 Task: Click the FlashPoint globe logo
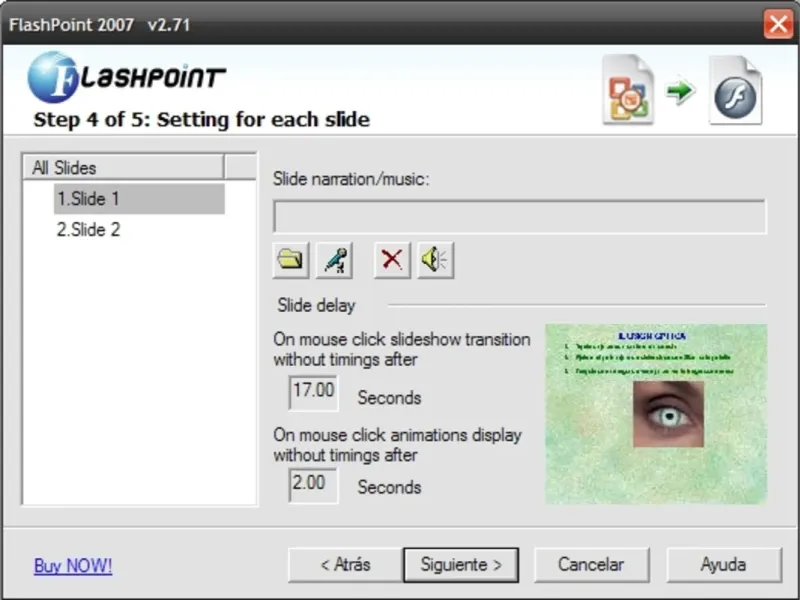point(53,77)
